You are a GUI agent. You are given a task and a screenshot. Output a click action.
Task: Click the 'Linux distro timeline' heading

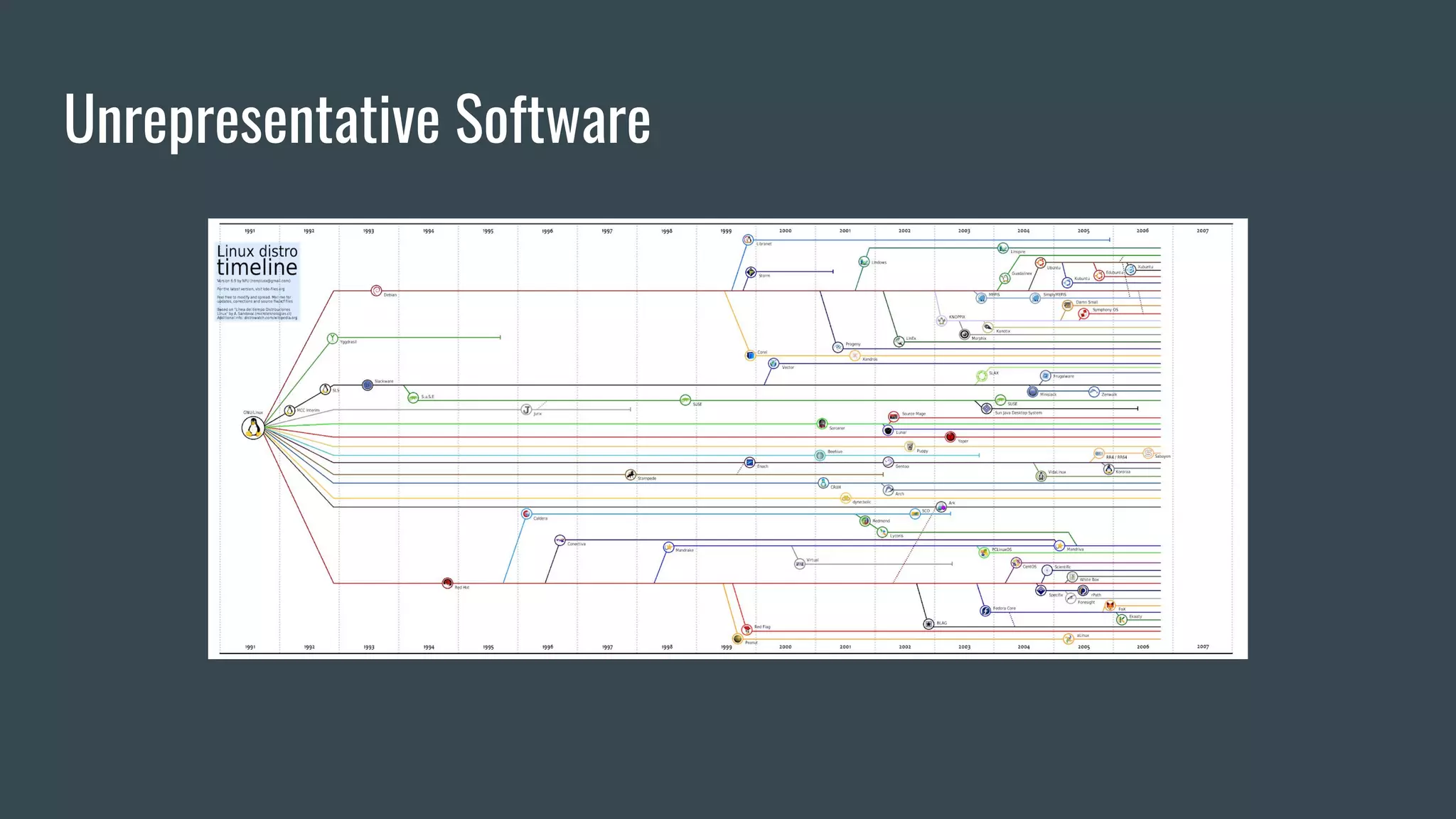257,260
